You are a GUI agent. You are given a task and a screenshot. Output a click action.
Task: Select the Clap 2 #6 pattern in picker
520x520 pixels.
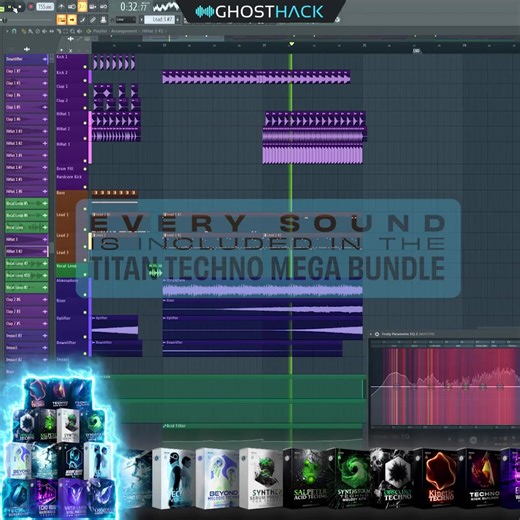point(26,299)
